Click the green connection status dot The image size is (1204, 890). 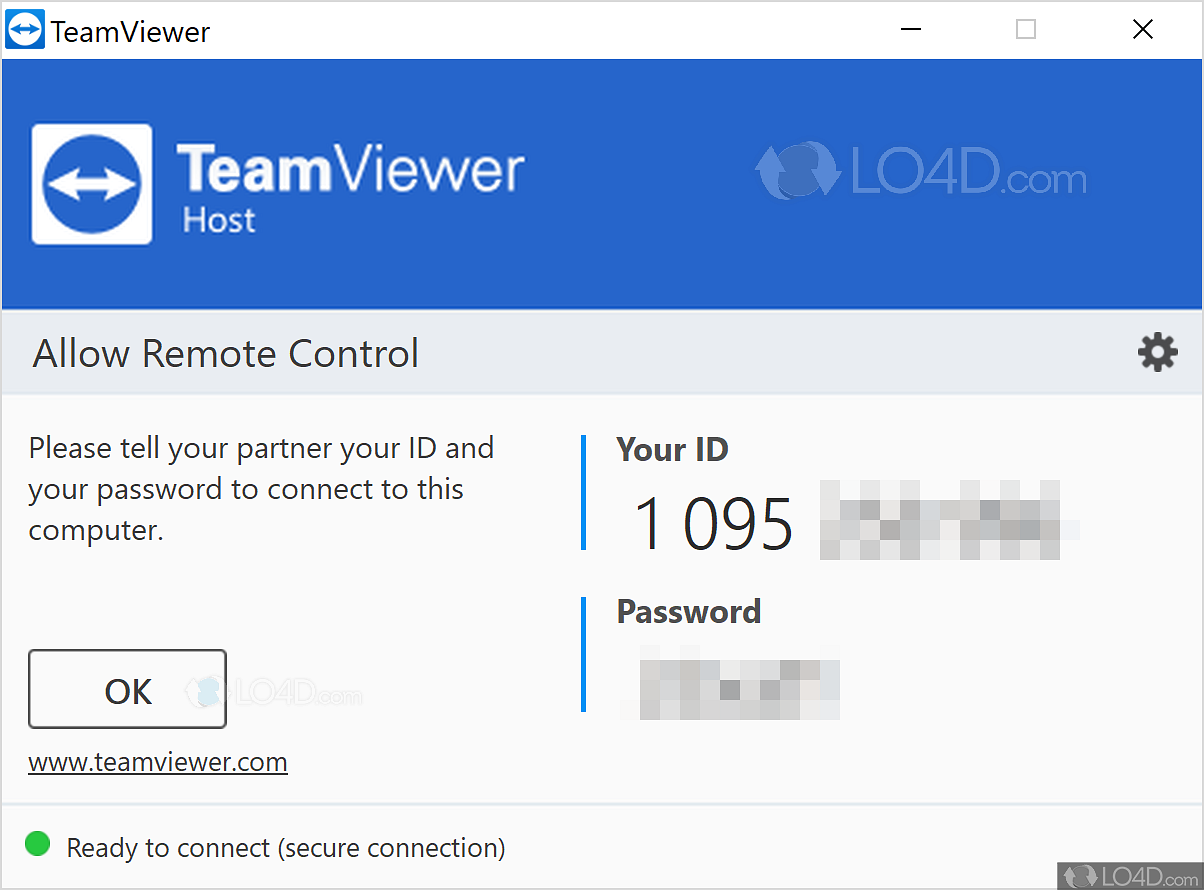click(38, 845)
